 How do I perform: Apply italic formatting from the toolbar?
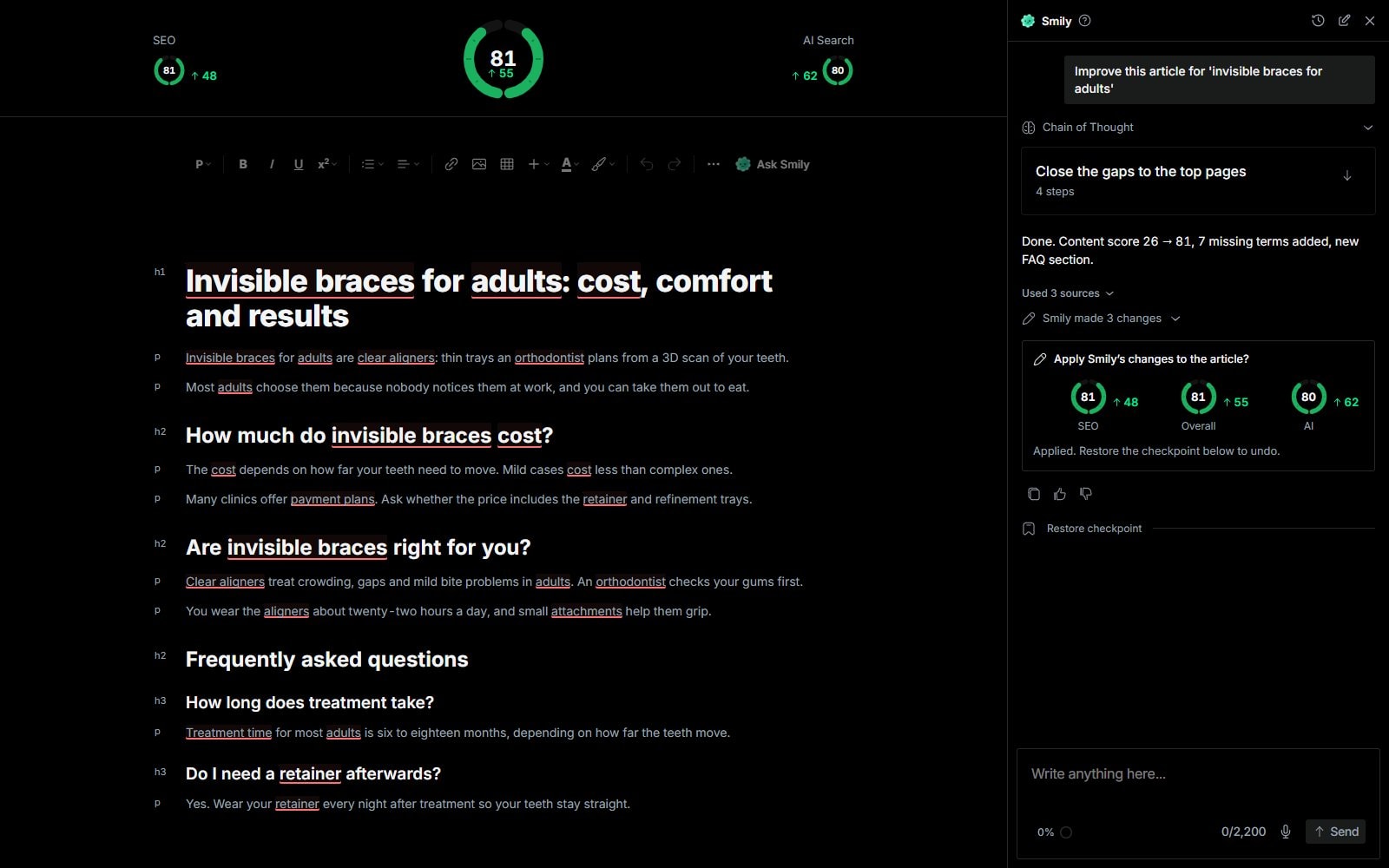pos(272,164)
